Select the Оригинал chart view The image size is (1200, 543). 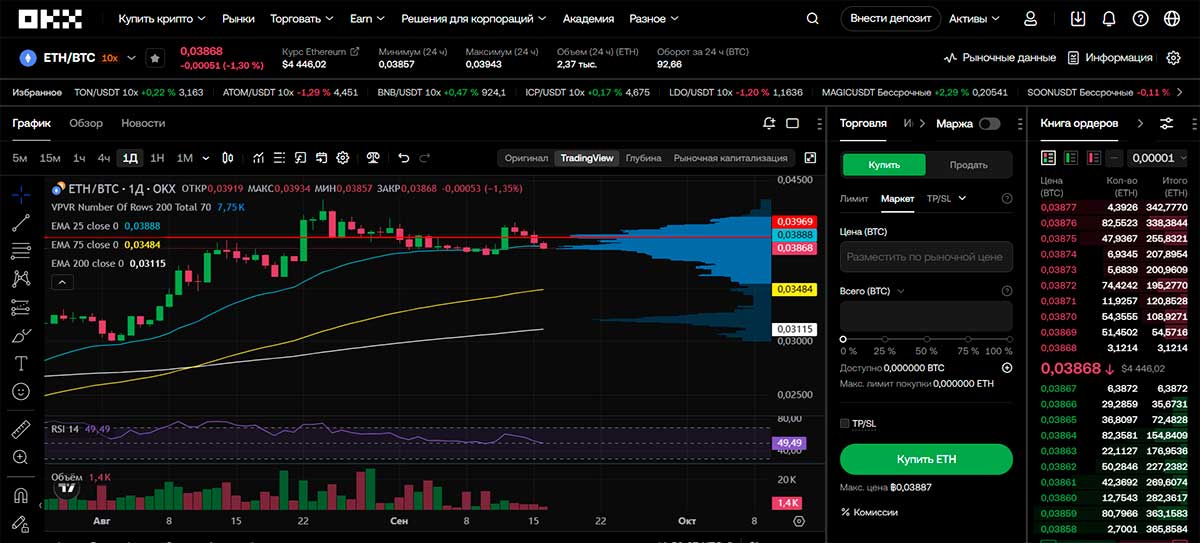click(526, 157)
